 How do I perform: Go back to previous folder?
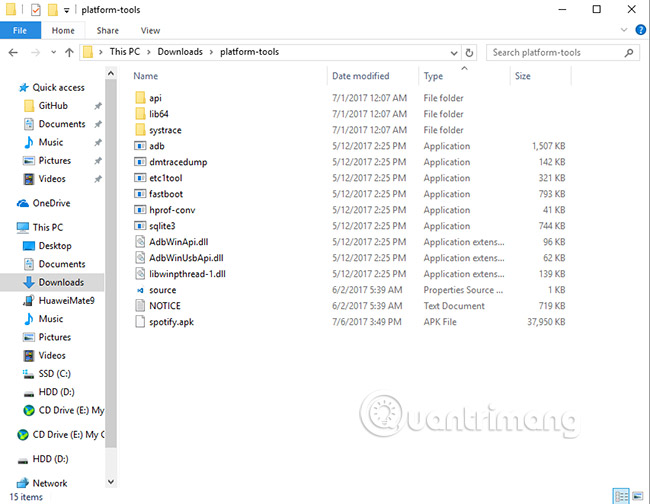click(13, 53)
